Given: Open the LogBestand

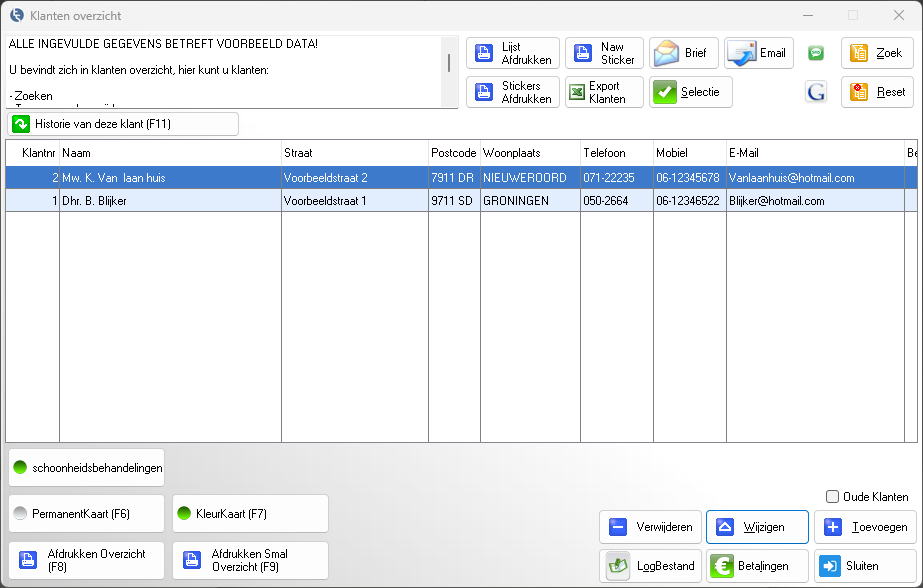Looking at the screenshot, I should pyautogui.click(x=650, y=566).
